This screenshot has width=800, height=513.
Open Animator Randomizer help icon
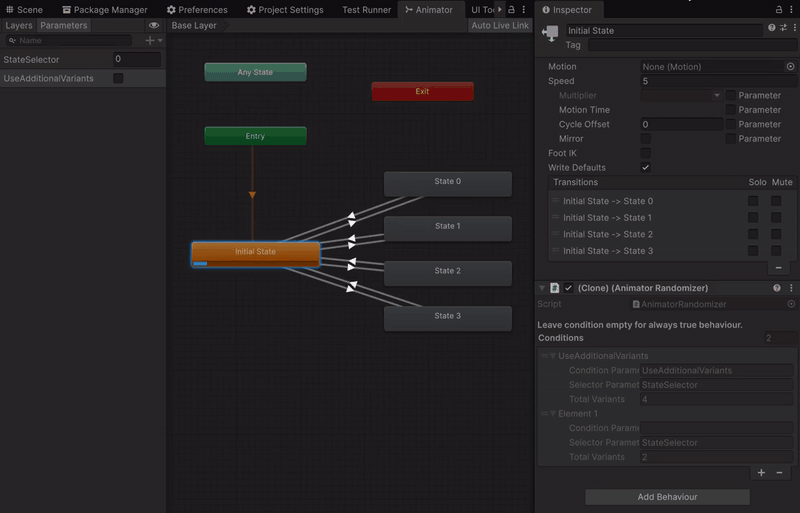[777, 288]
